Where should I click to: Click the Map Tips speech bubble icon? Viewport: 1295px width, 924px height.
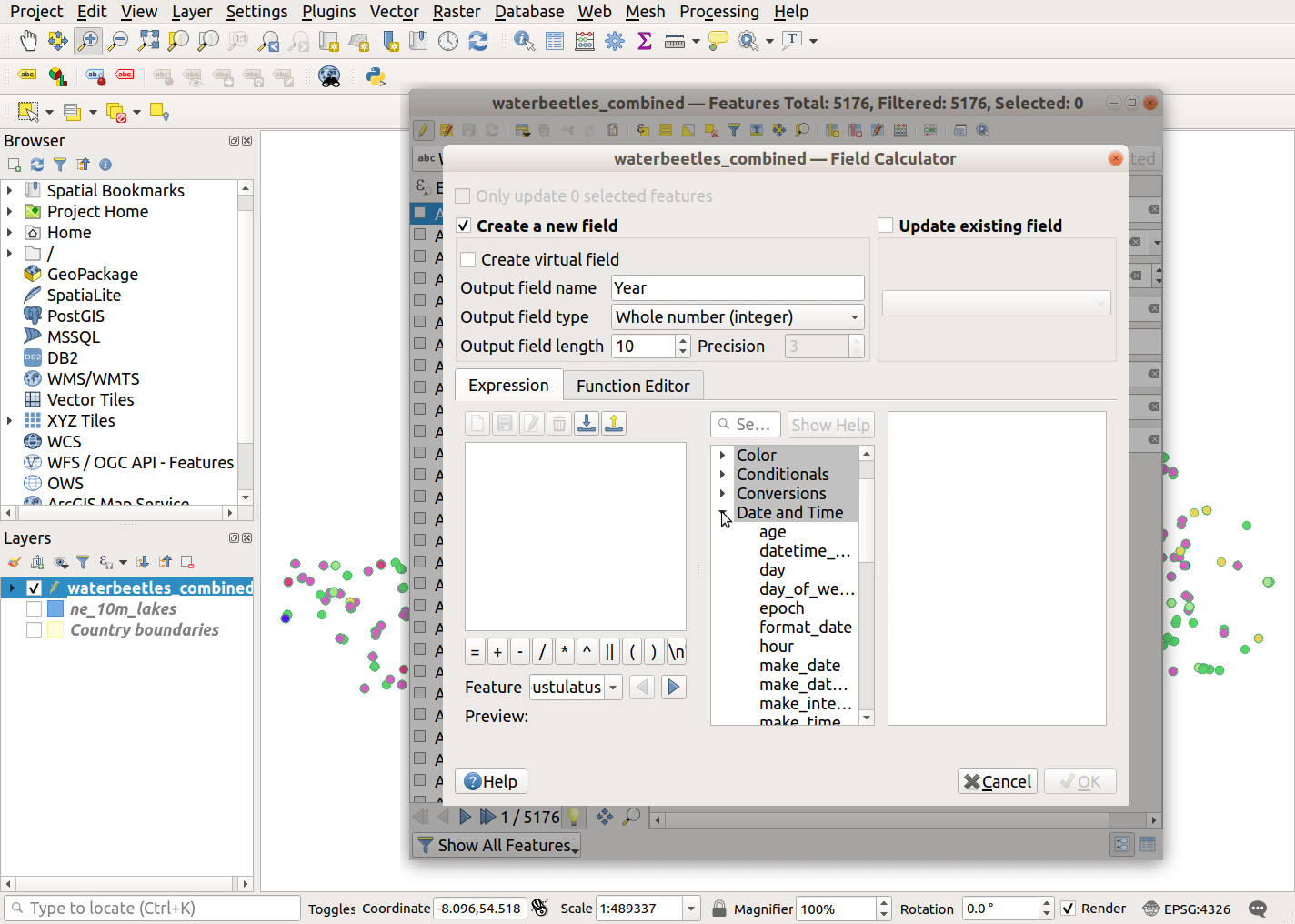(x=718, y=41)
